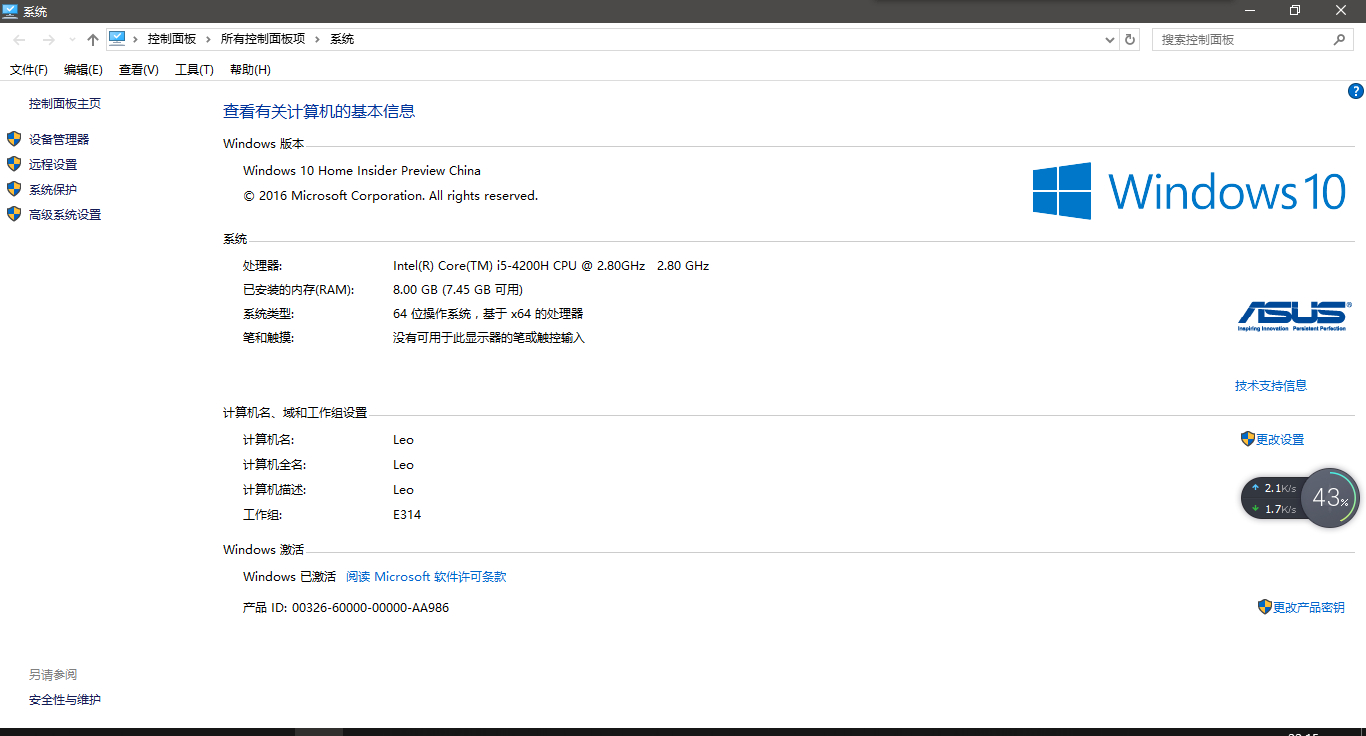Open 系统保护 from the sidebar
The height and width of the screenshot is (736, 1366).
coord(53,190)
